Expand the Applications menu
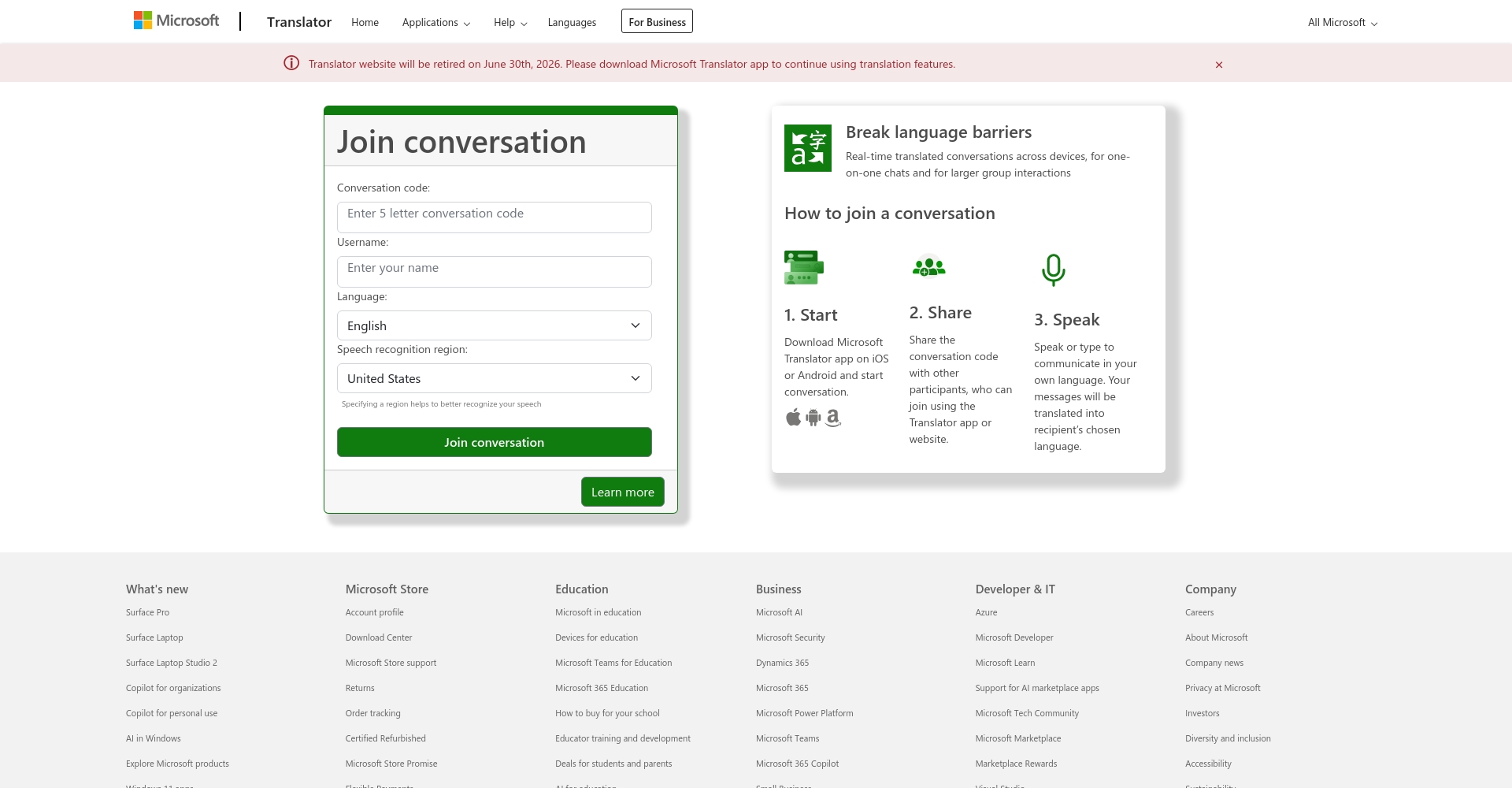1512x788 pixels. click(x=435, y=23)
